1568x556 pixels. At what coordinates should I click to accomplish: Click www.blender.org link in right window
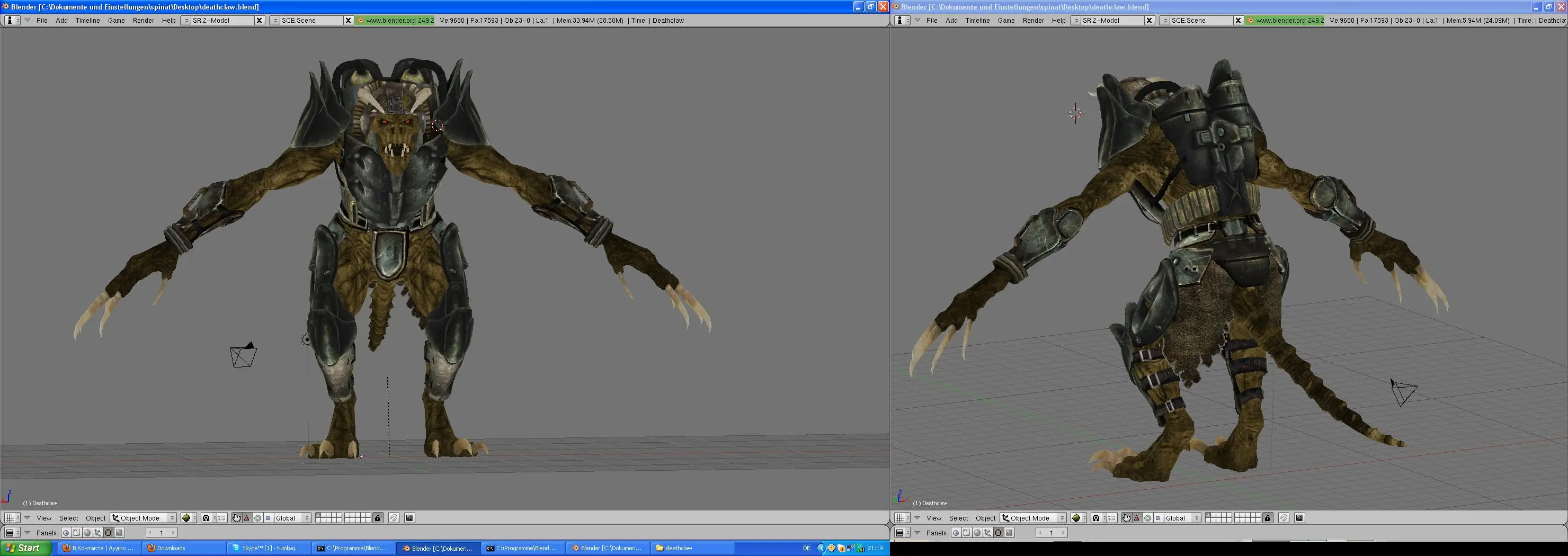[x=1286, y=20]
